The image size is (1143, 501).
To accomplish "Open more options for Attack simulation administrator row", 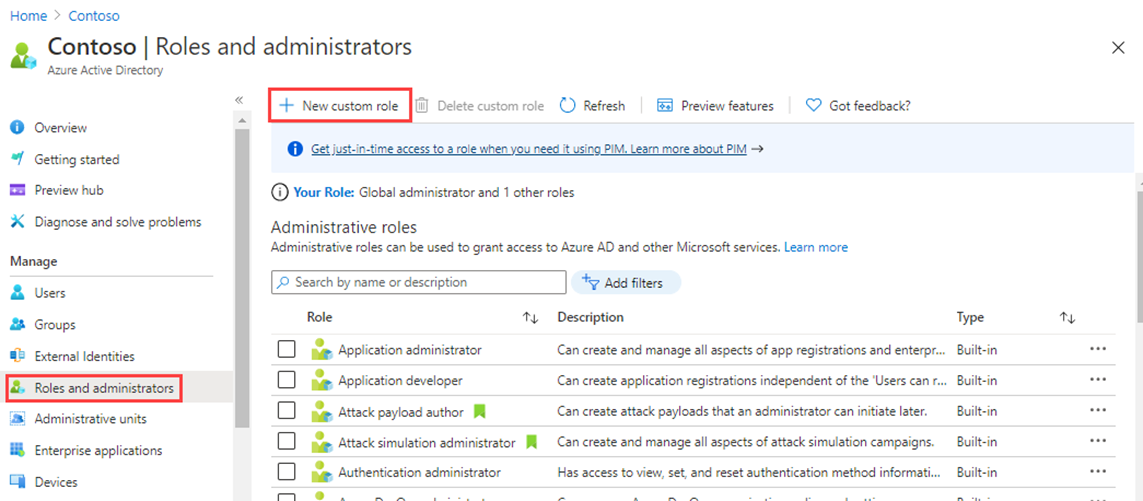I will click(x=1098, y=441).
